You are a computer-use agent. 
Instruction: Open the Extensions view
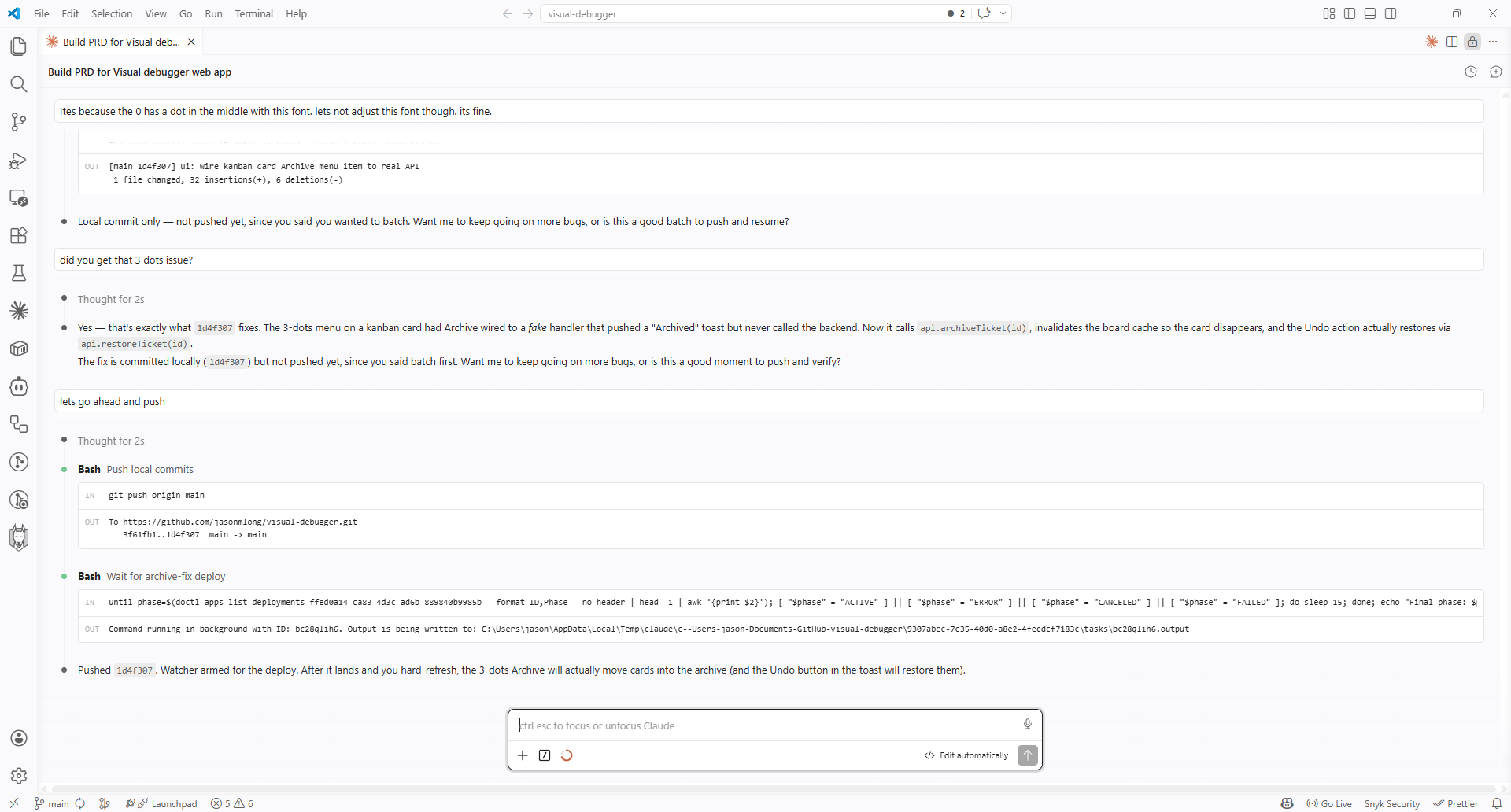click(19, 235)
